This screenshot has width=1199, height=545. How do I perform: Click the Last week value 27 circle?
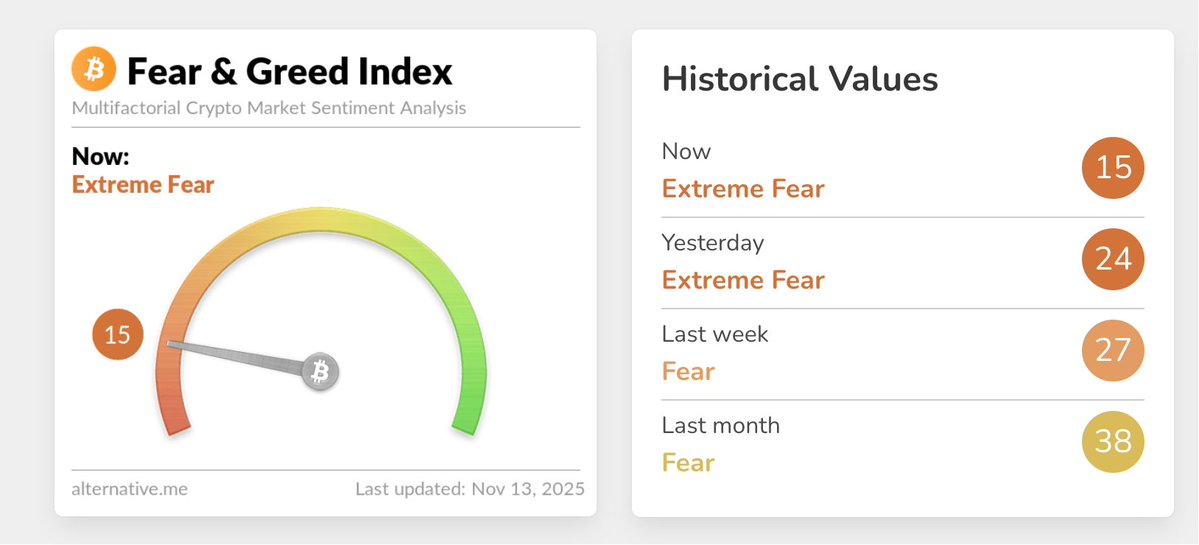[1113, 350]
